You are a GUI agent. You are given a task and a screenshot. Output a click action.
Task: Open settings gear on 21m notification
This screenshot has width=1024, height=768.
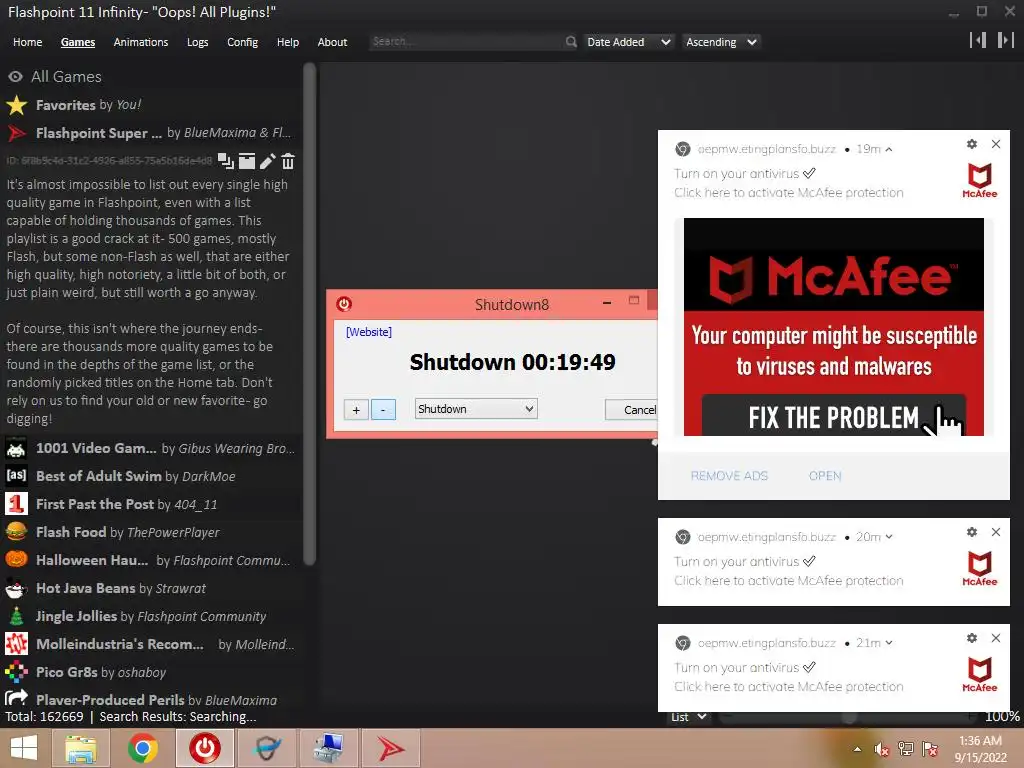pos(972,637)
